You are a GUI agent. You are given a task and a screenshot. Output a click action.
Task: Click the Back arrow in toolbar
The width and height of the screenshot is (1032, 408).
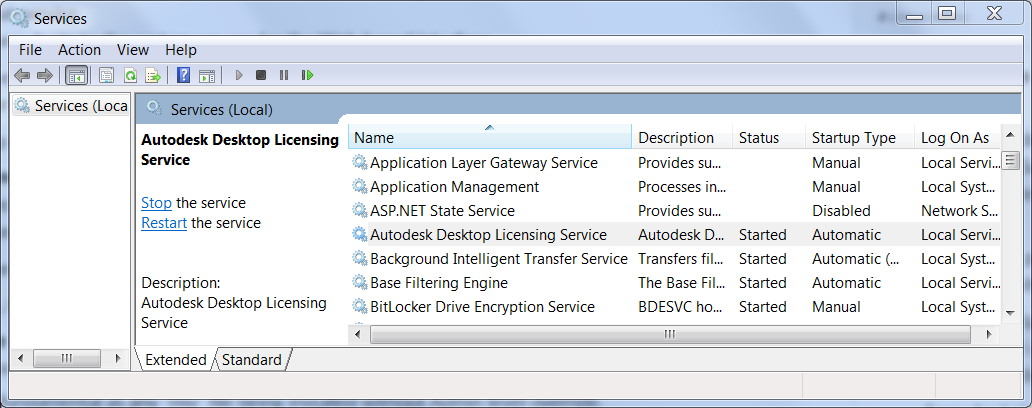point(22,75)
